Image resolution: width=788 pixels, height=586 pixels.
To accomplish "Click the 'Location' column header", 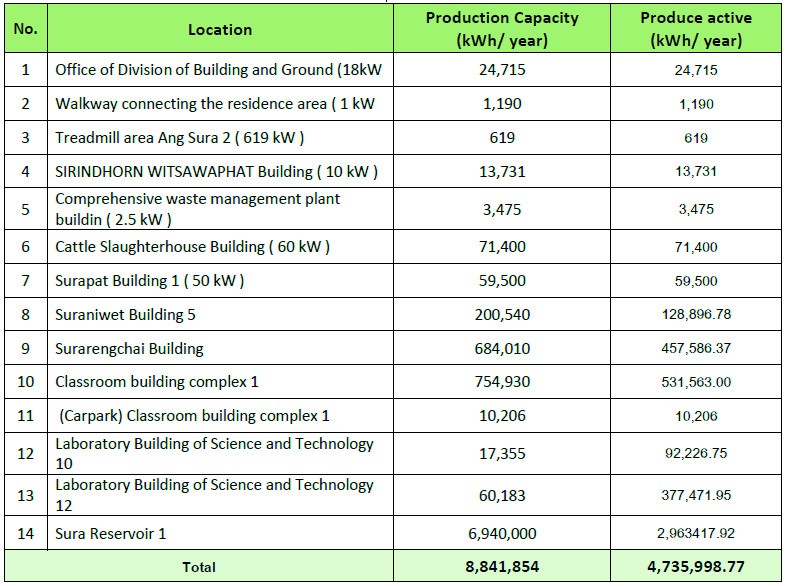I will coord(220,29).
